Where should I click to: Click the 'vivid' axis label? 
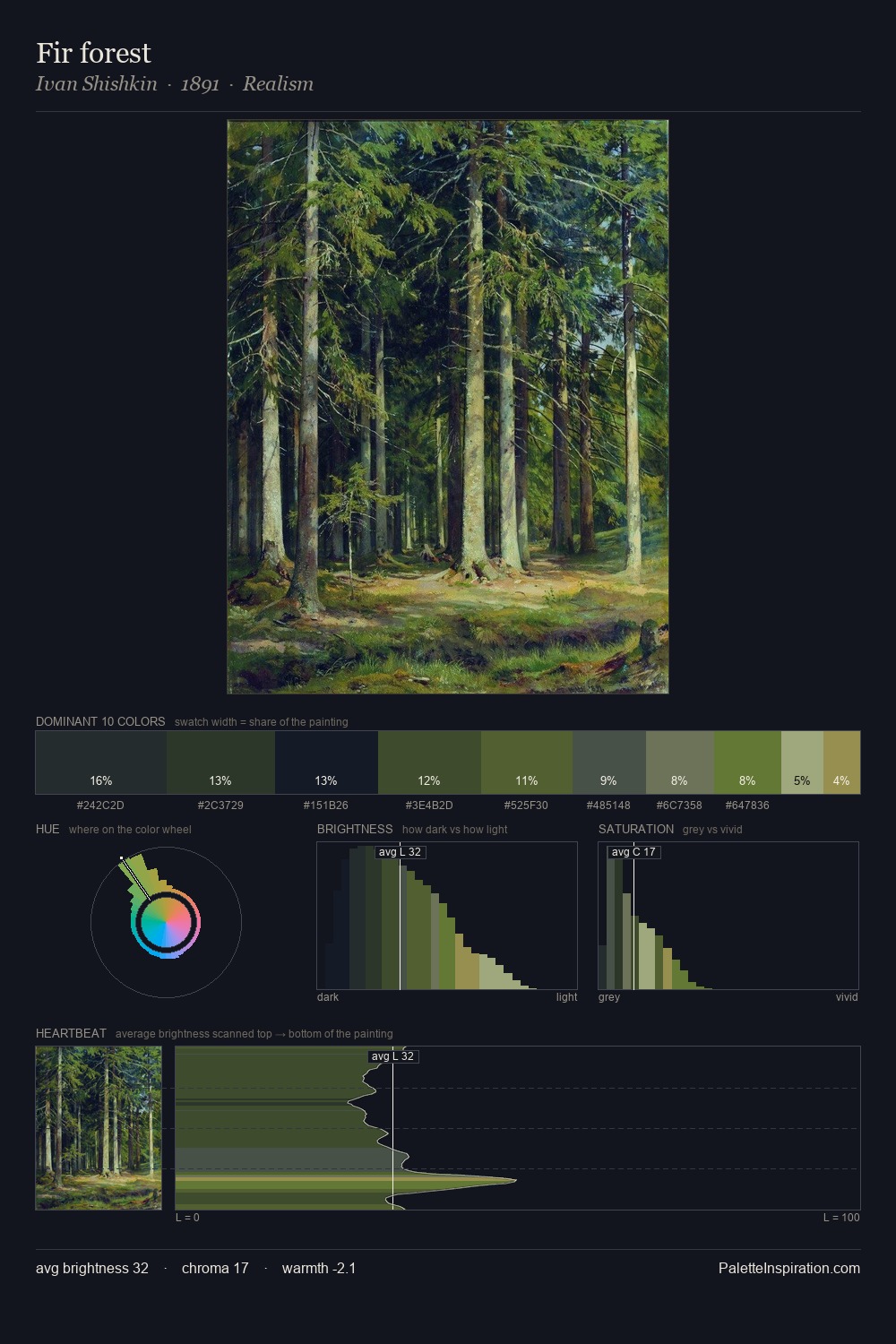847,997
